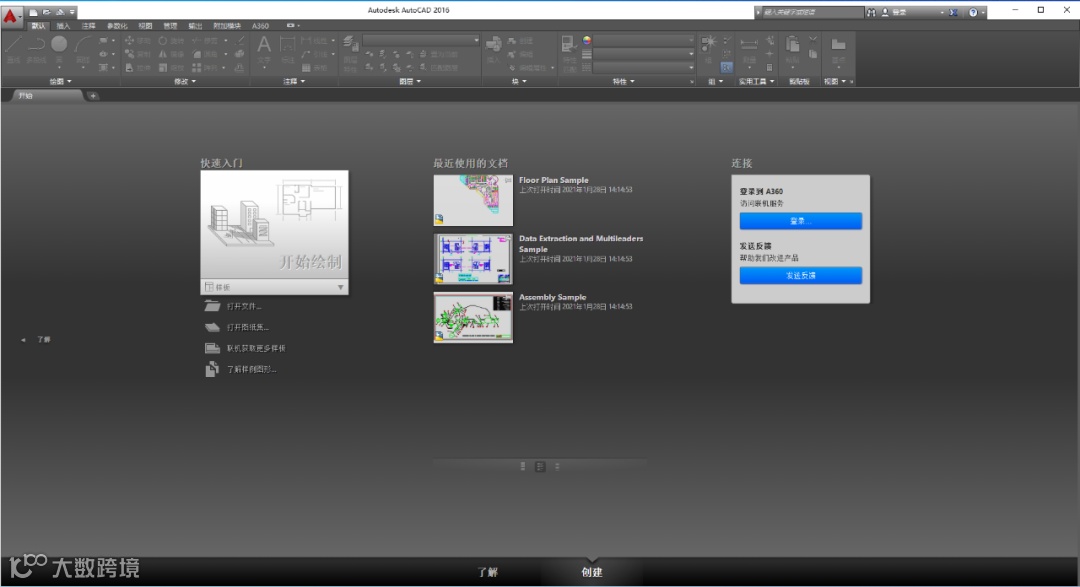Click the Base view folder icon
The height and width of the screenshot is (587, 1080).
pyautogui.click(x=838, y=45)
